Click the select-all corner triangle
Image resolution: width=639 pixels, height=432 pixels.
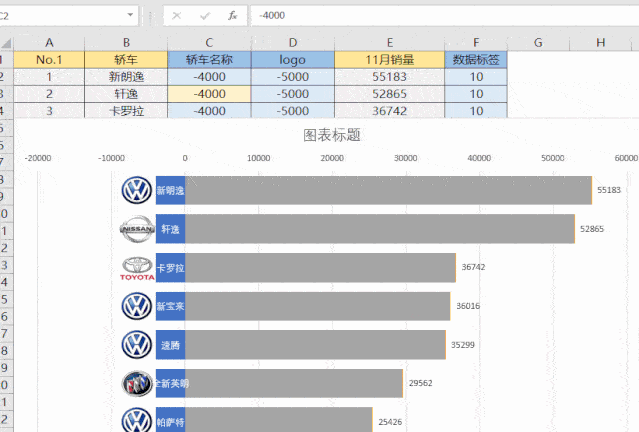[6, 43]
